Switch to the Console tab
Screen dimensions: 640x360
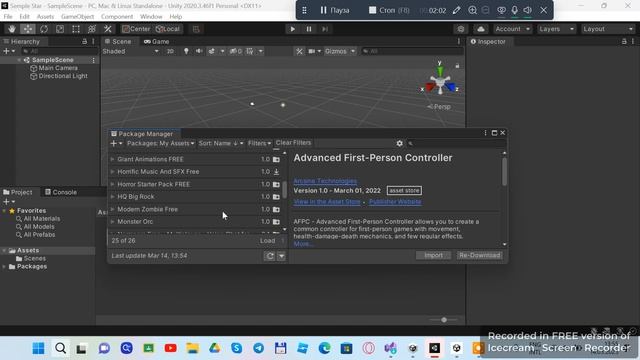tap(61, 192)
